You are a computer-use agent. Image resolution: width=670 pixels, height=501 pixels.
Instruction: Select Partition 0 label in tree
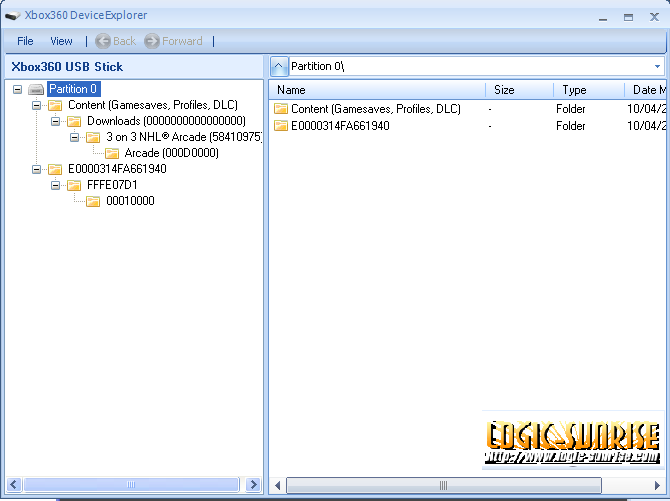click(x=73, y=89)
